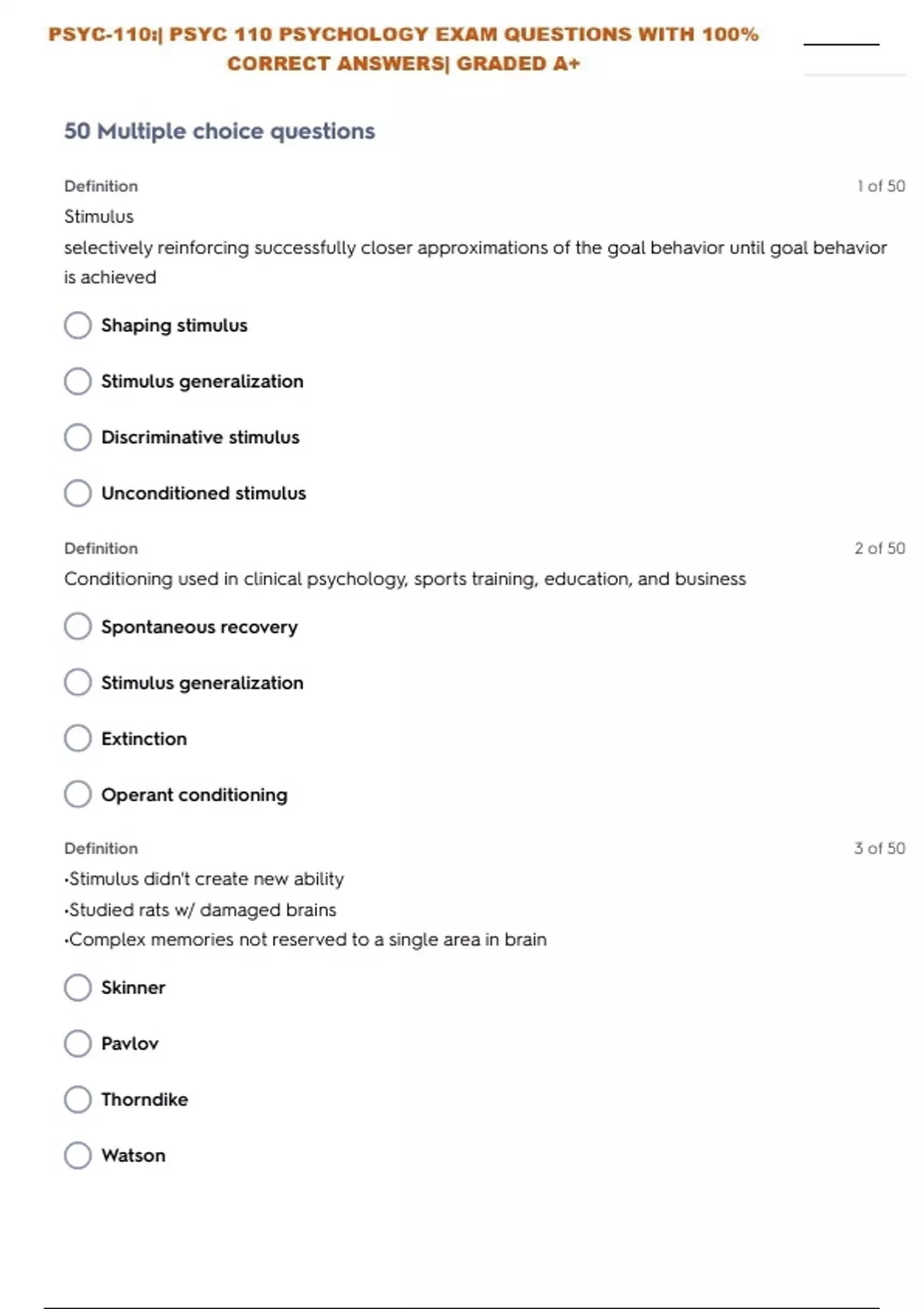Pick 'Watson' as the answer
Viewport: 924px width, 1309px height.
pos(78,1155)
